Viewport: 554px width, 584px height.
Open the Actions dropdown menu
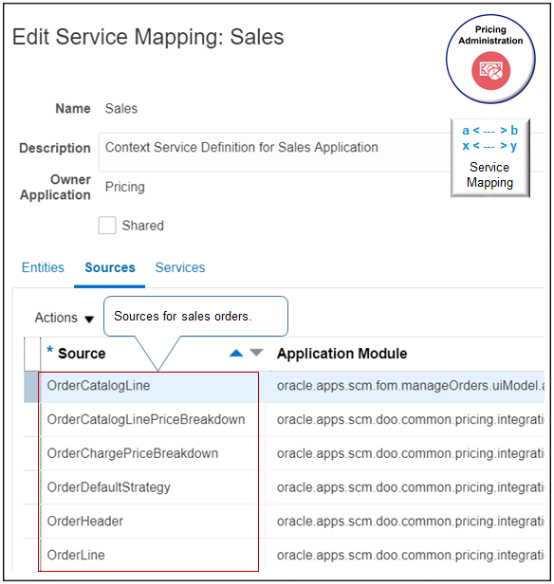pos(64,318)
